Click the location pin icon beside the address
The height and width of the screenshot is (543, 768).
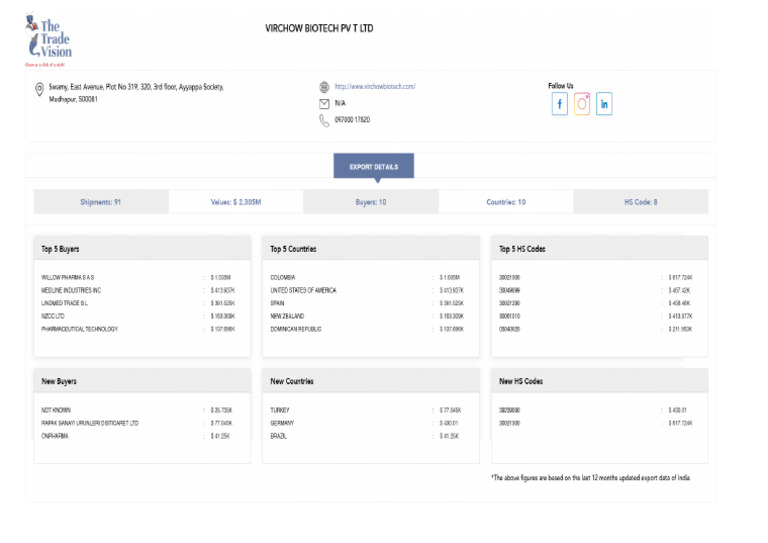pyautogui.click(x=39, y=90)
